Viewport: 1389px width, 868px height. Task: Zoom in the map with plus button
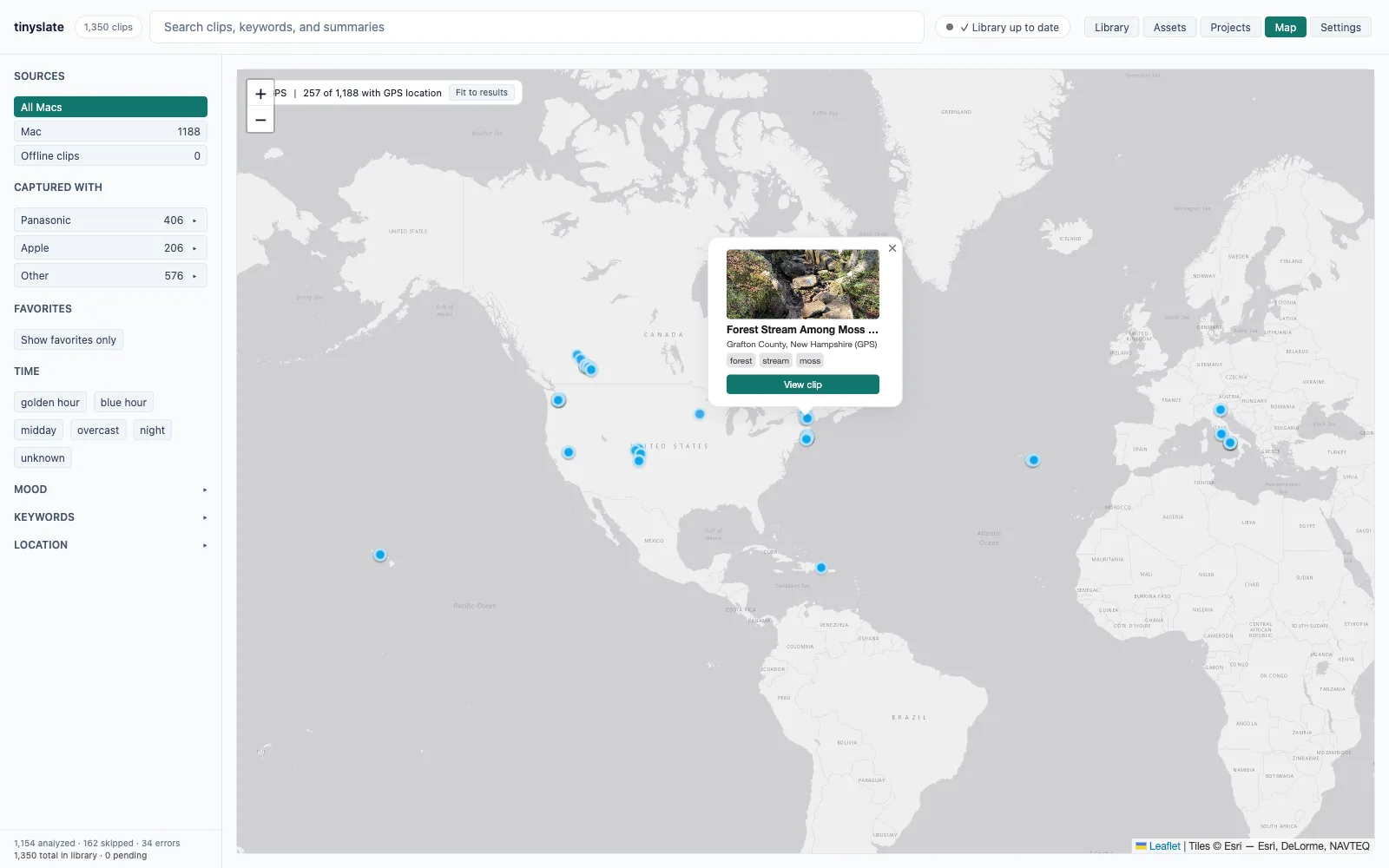(x=260, y=93)
